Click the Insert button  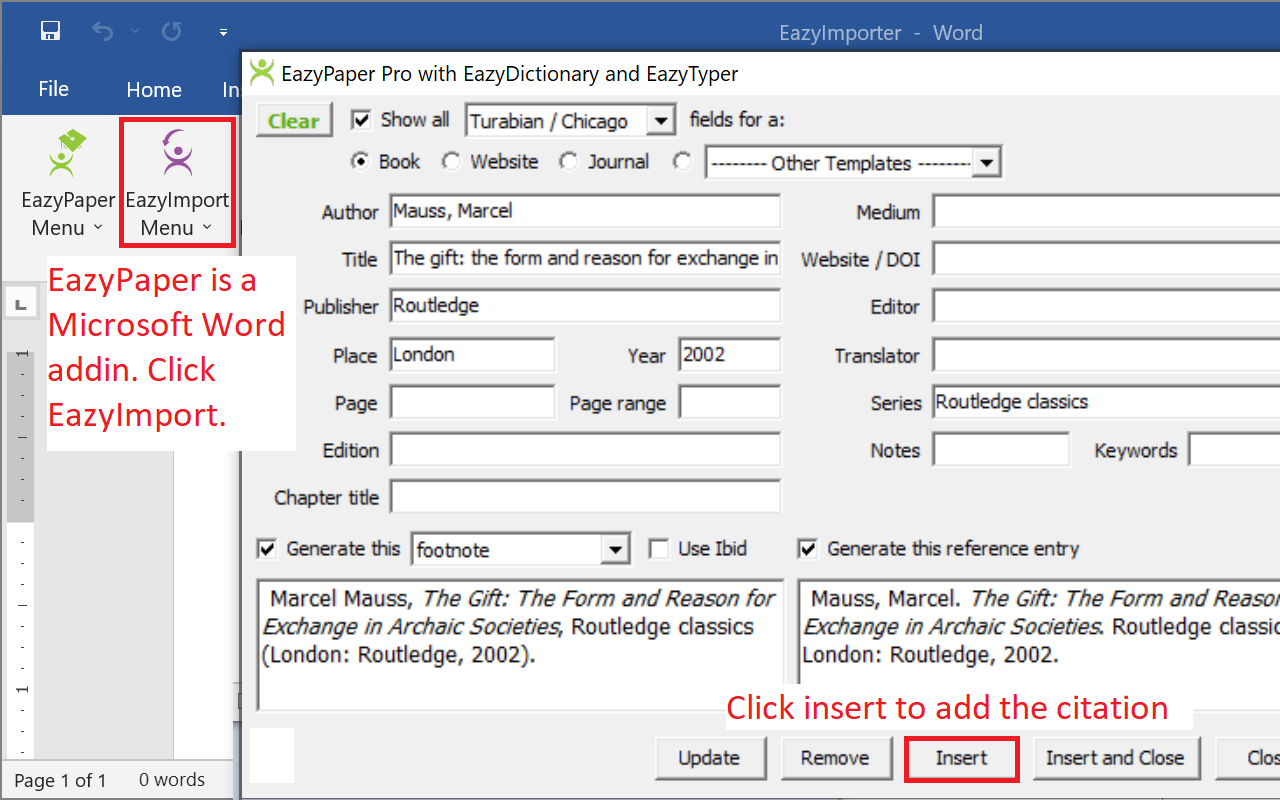(961, 758)
